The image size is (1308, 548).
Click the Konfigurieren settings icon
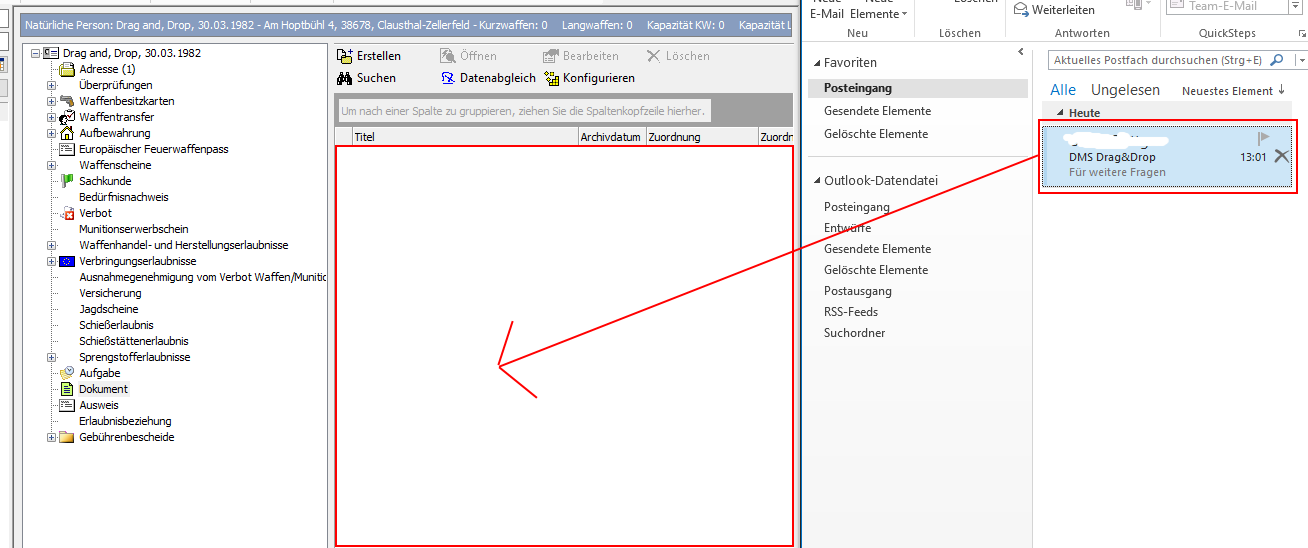coord(552,78)
